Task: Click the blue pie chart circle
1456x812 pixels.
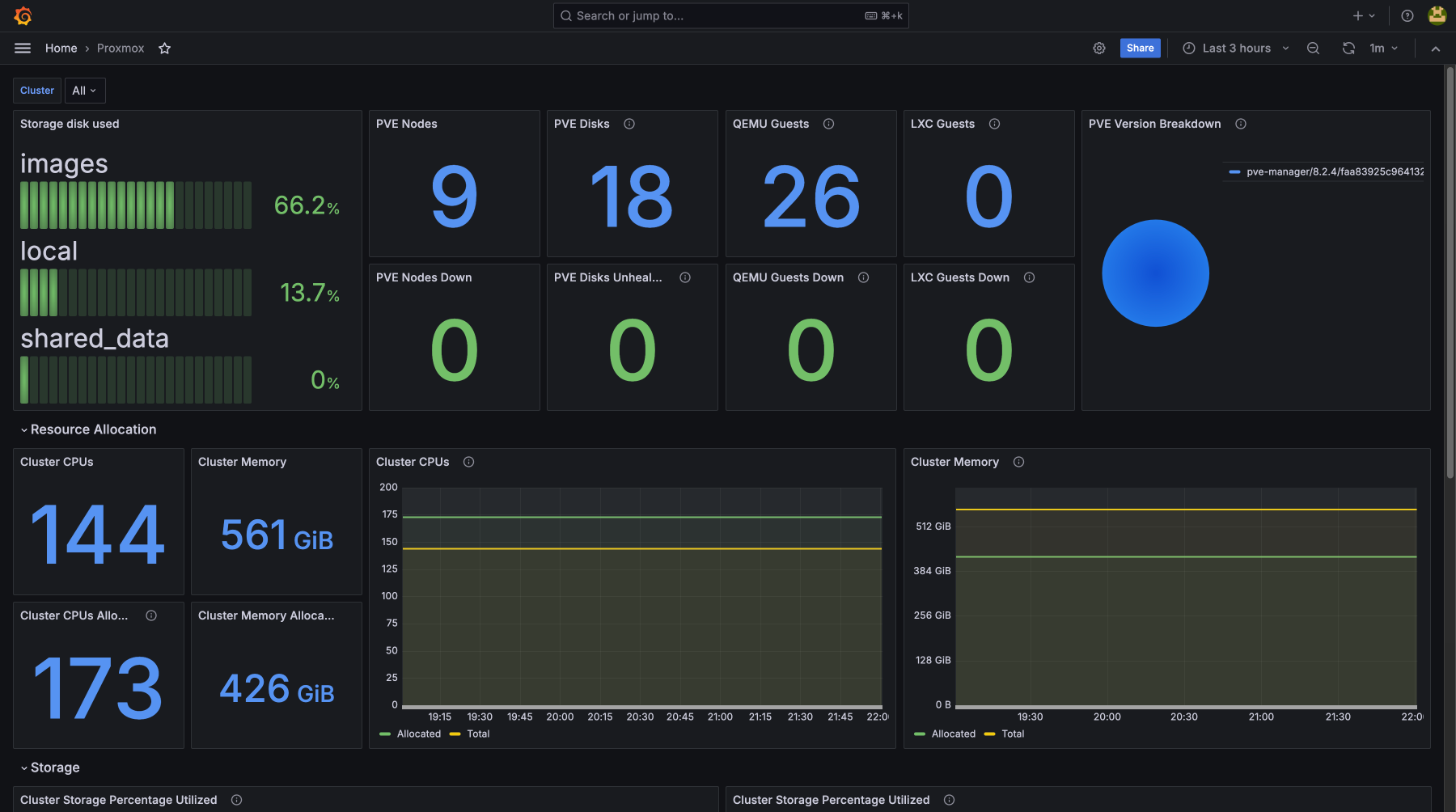Action: [1155, 273]
